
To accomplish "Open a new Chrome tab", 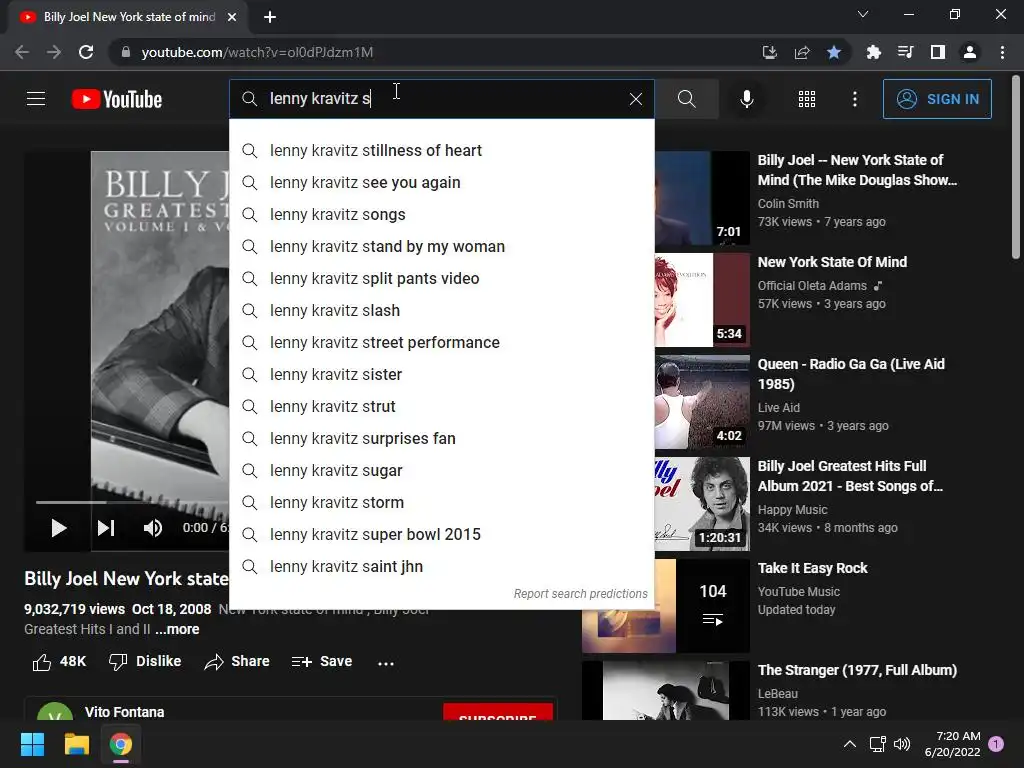I will (270, 17).
